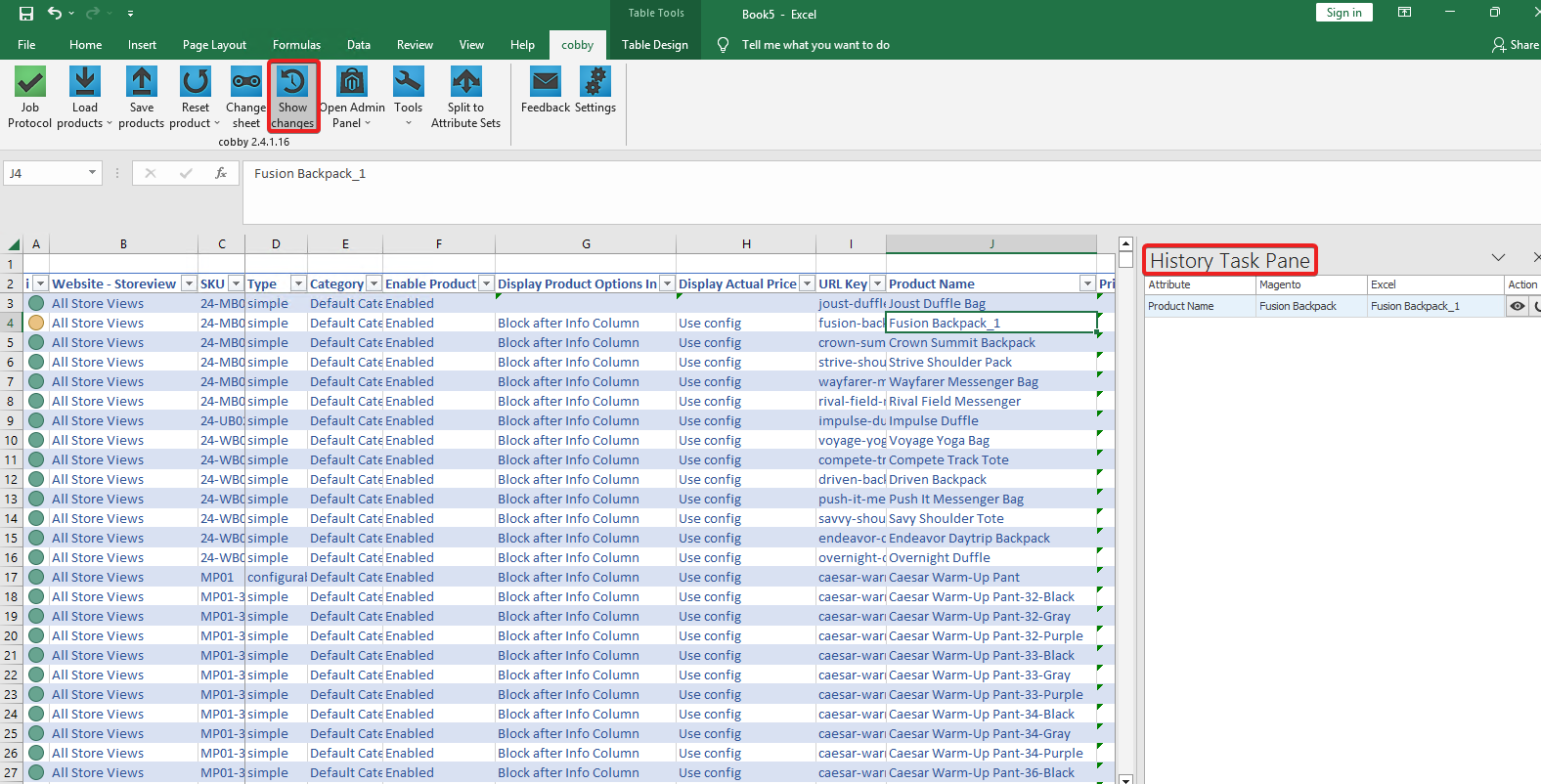1541x784 pixels.
Task: Open Display Actual Price filter dropdown
Action: tap(807, 283)
